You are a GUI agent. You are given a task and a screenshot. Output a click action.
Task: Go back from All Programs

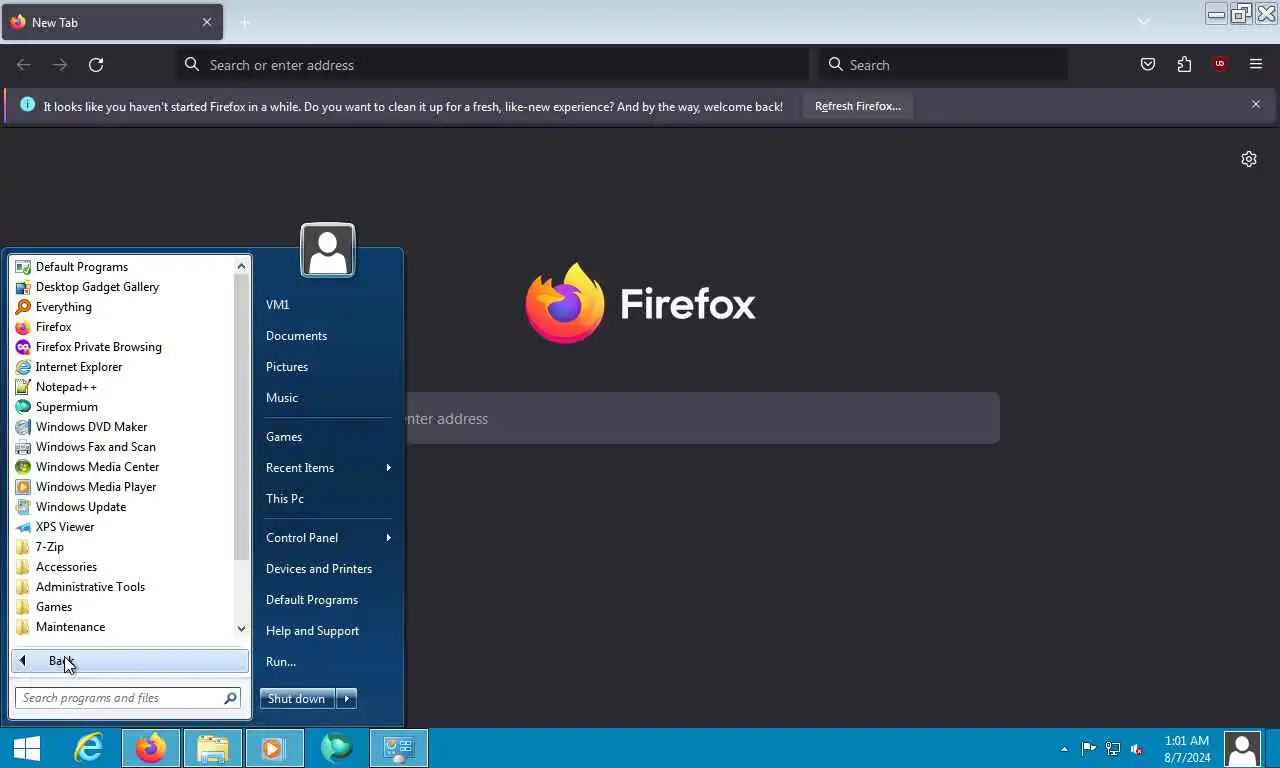tap(129, 661)
